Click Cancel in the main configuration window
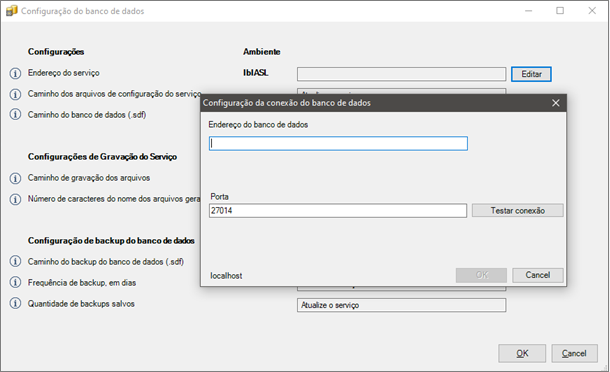This screenshot has height=372, width=610. point(574,353)
